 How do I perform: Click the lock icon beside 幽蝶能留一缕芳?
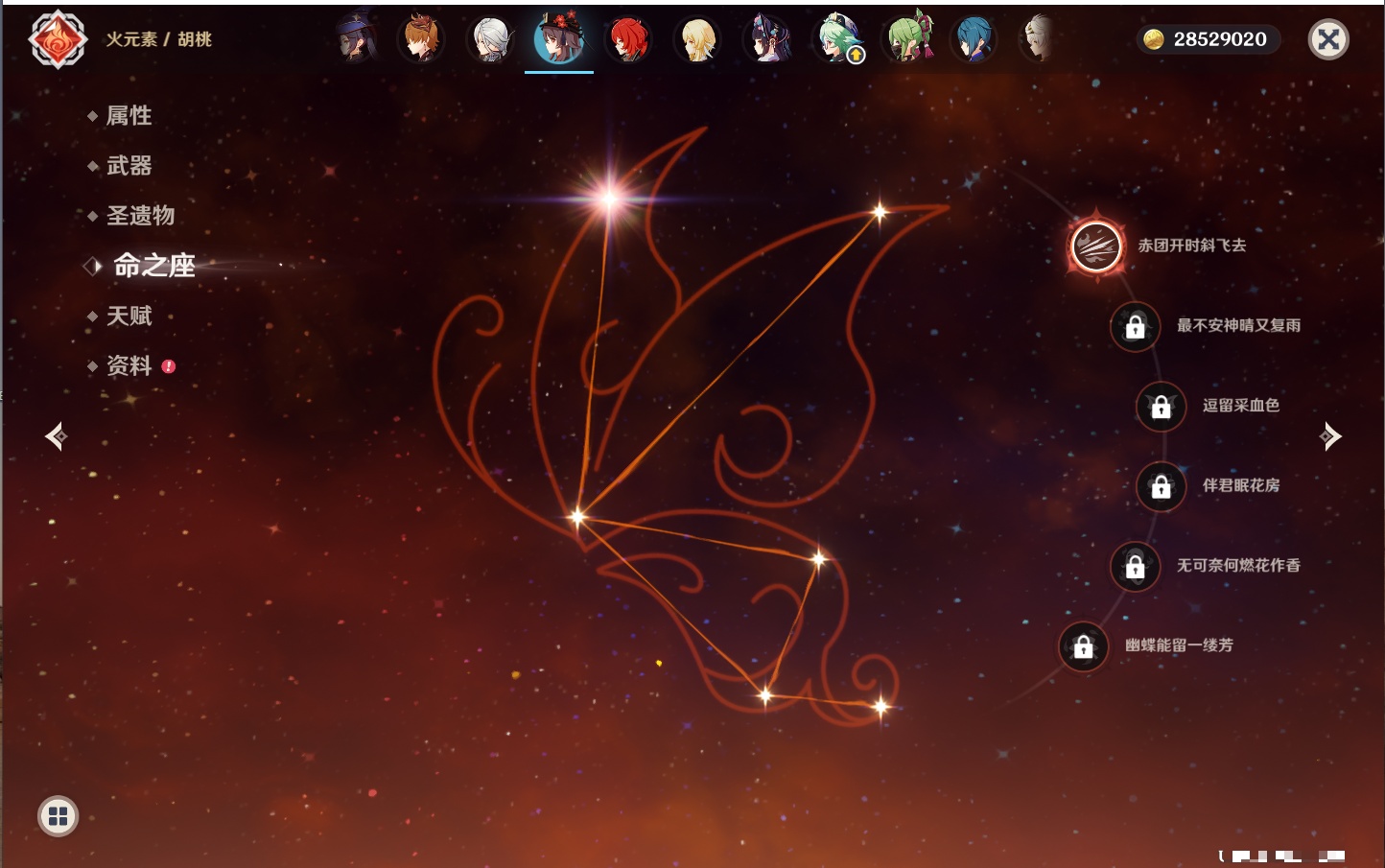[x=1083, y=646]
